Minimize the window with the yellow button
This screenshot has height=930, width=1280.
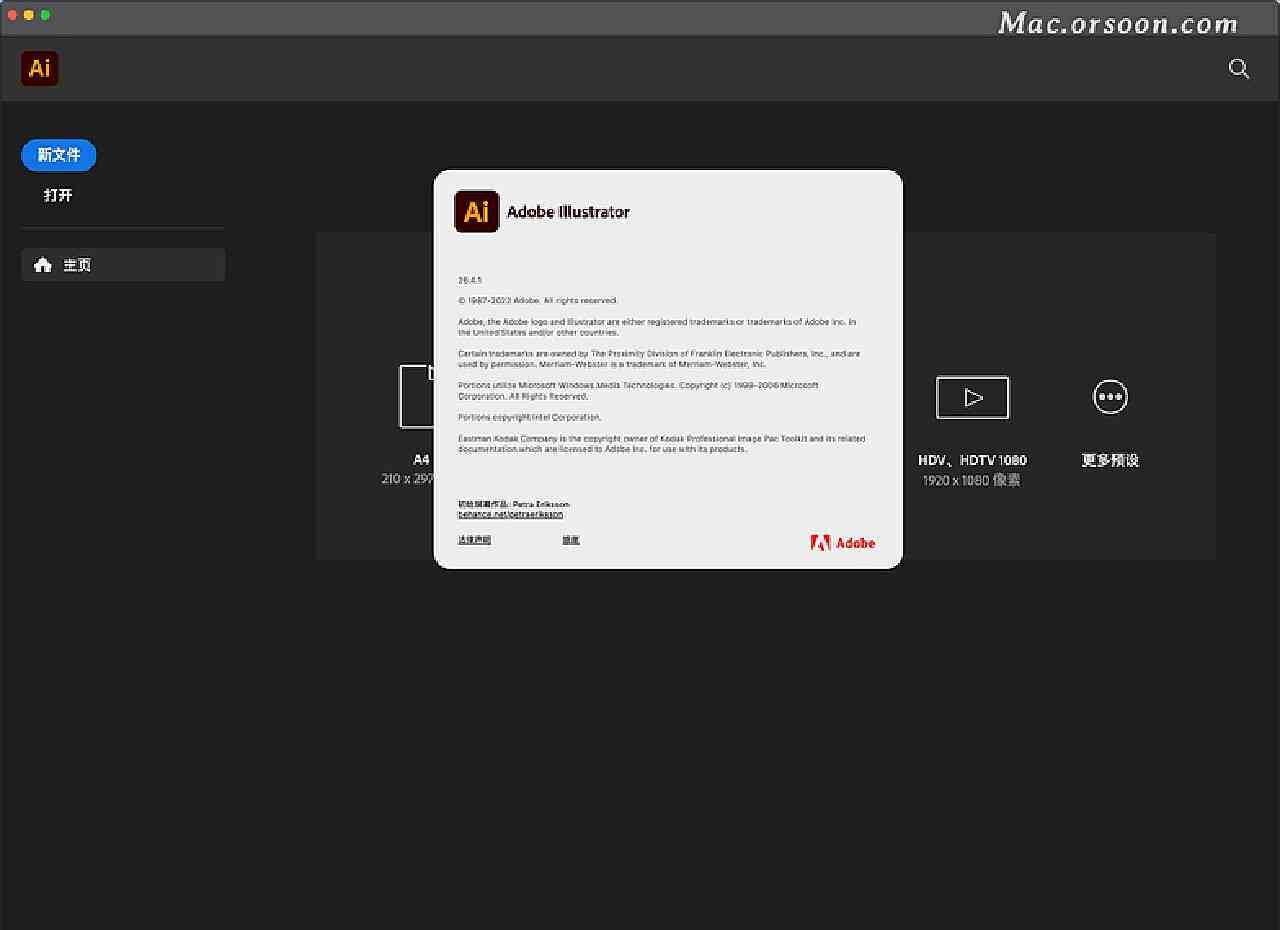coord(29,15)
